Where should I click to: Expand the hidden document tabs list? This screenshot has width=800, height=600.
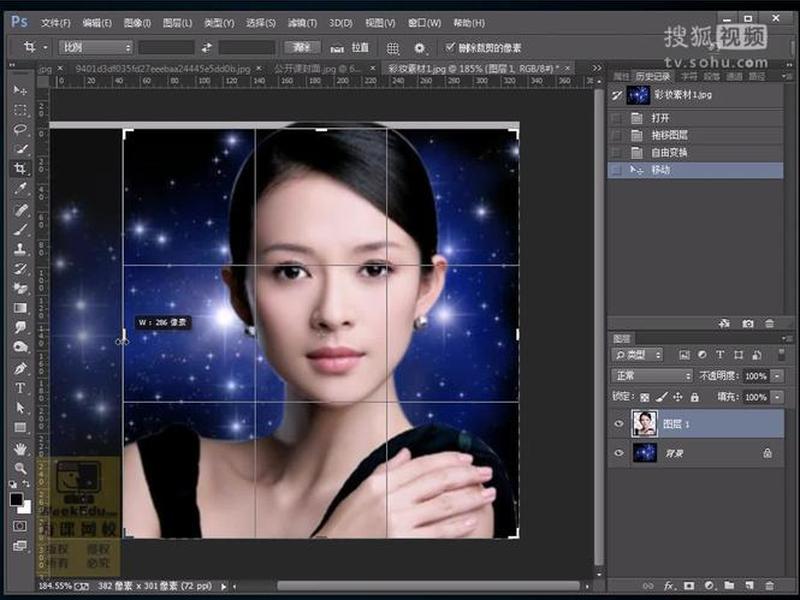(x=596, y=68)
